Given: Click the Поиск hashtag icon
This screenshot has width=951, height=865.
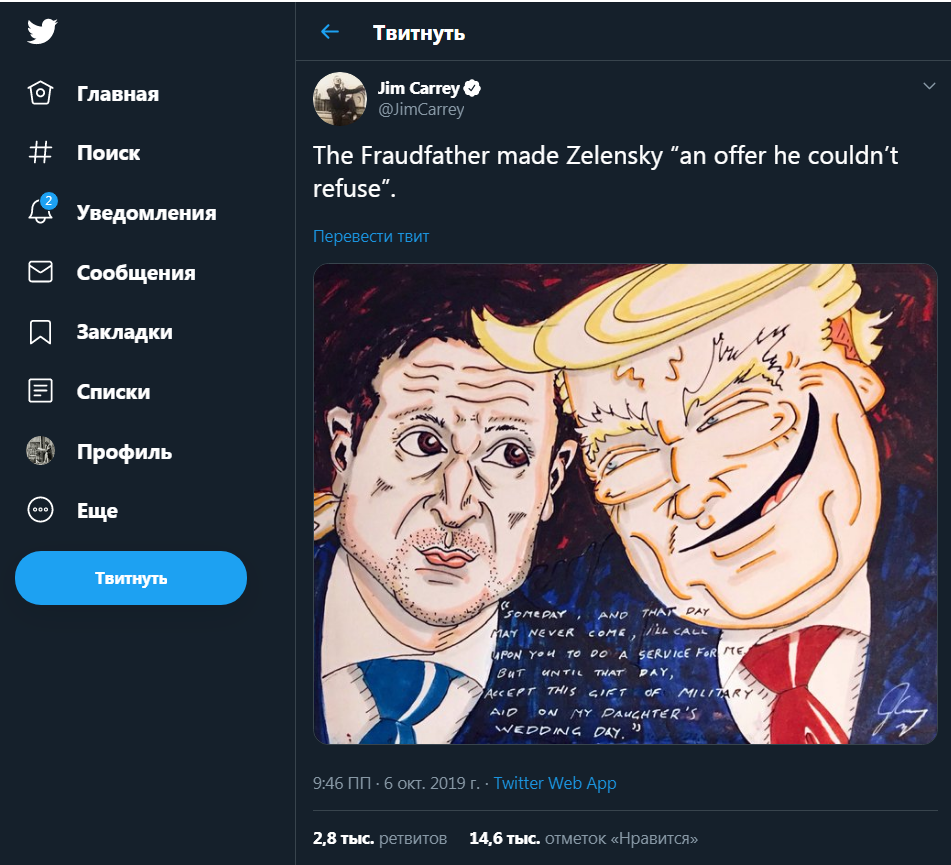Looking at the screenshot, I should click(x=40, y=153).
